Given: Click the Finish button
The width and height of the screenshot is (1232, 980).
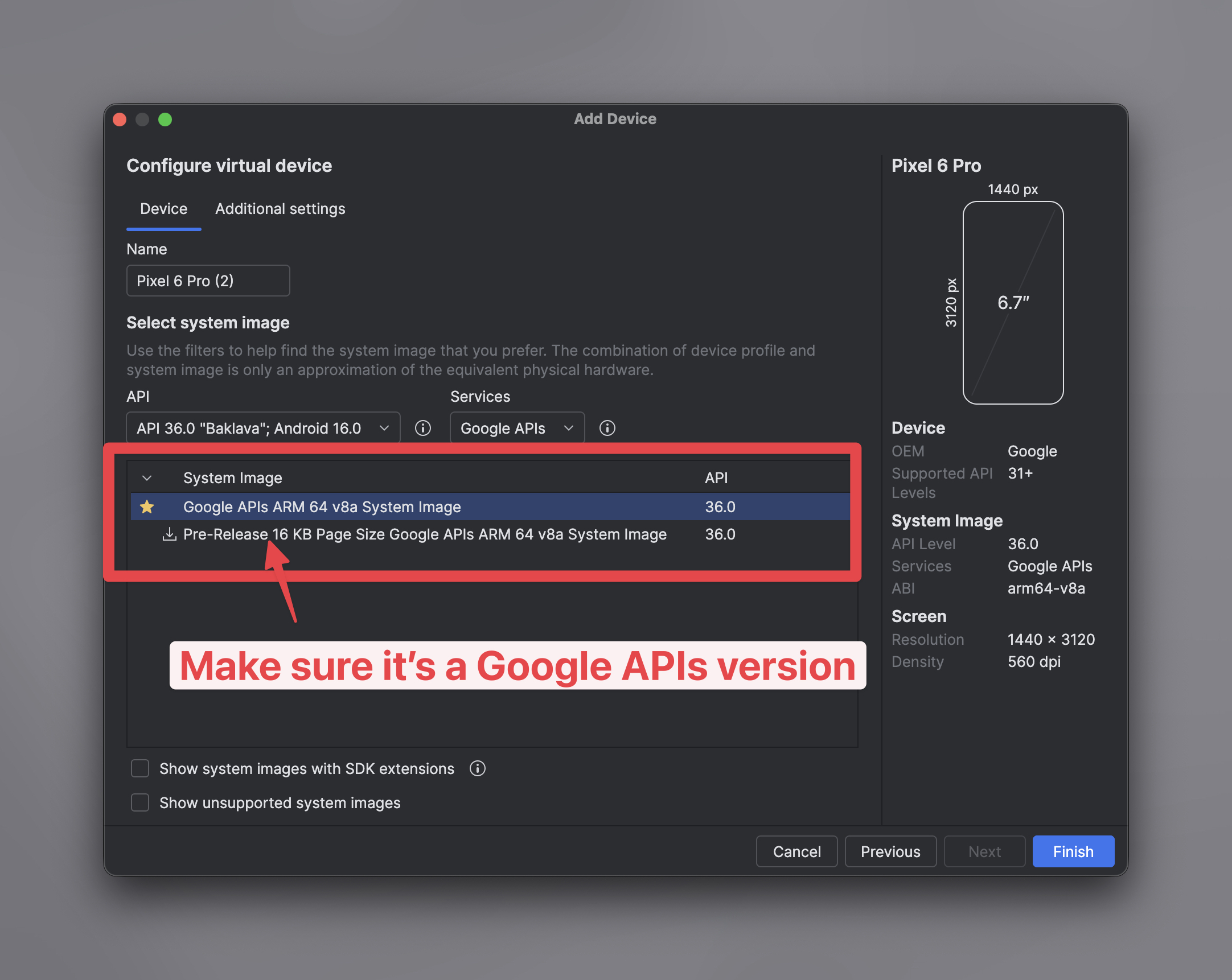Looking at the screenshot, I should [x=1073, y=851].
